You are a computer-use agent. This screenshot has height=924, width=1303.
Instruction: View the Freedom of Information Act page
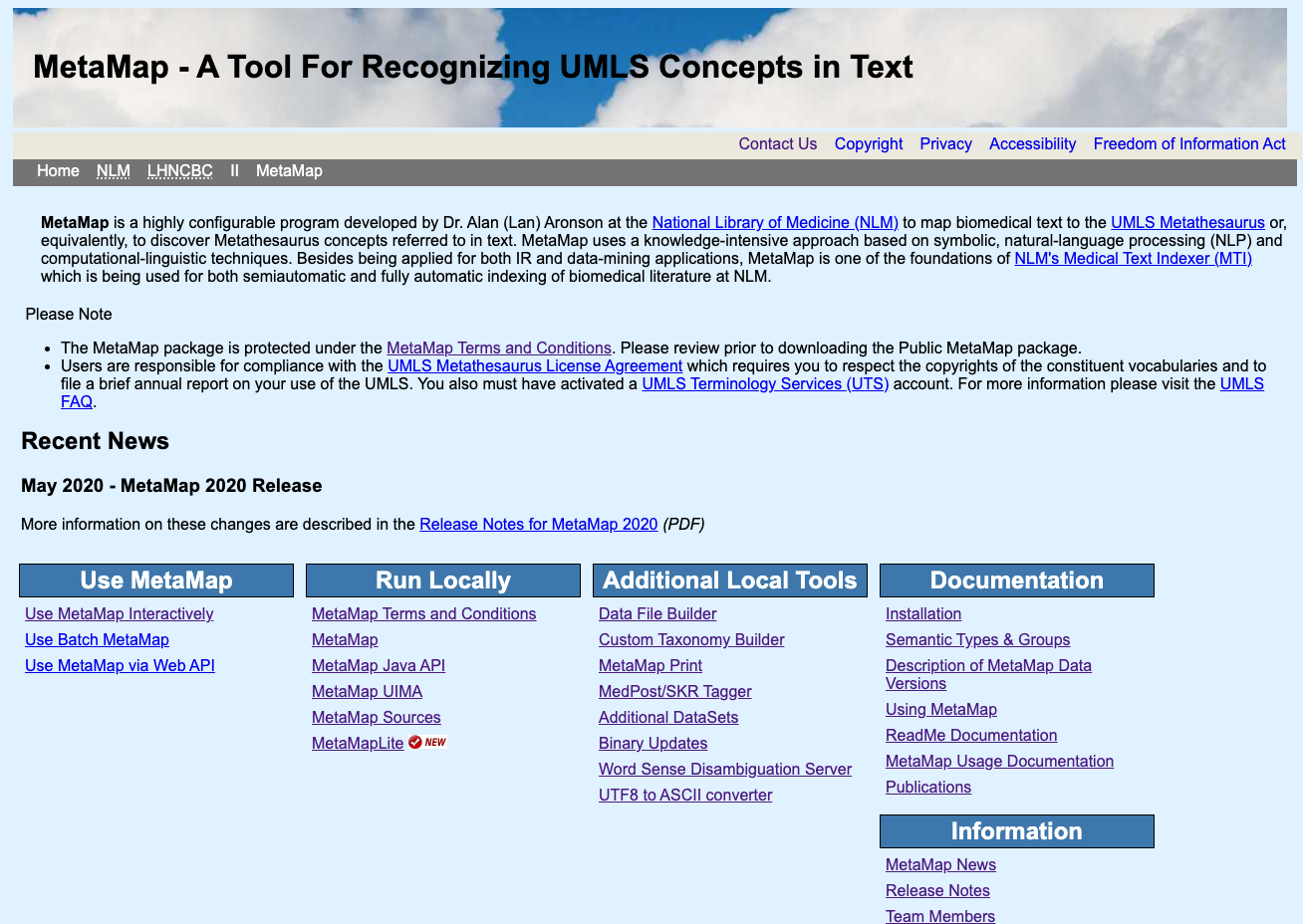click(x=1188, y=144)
